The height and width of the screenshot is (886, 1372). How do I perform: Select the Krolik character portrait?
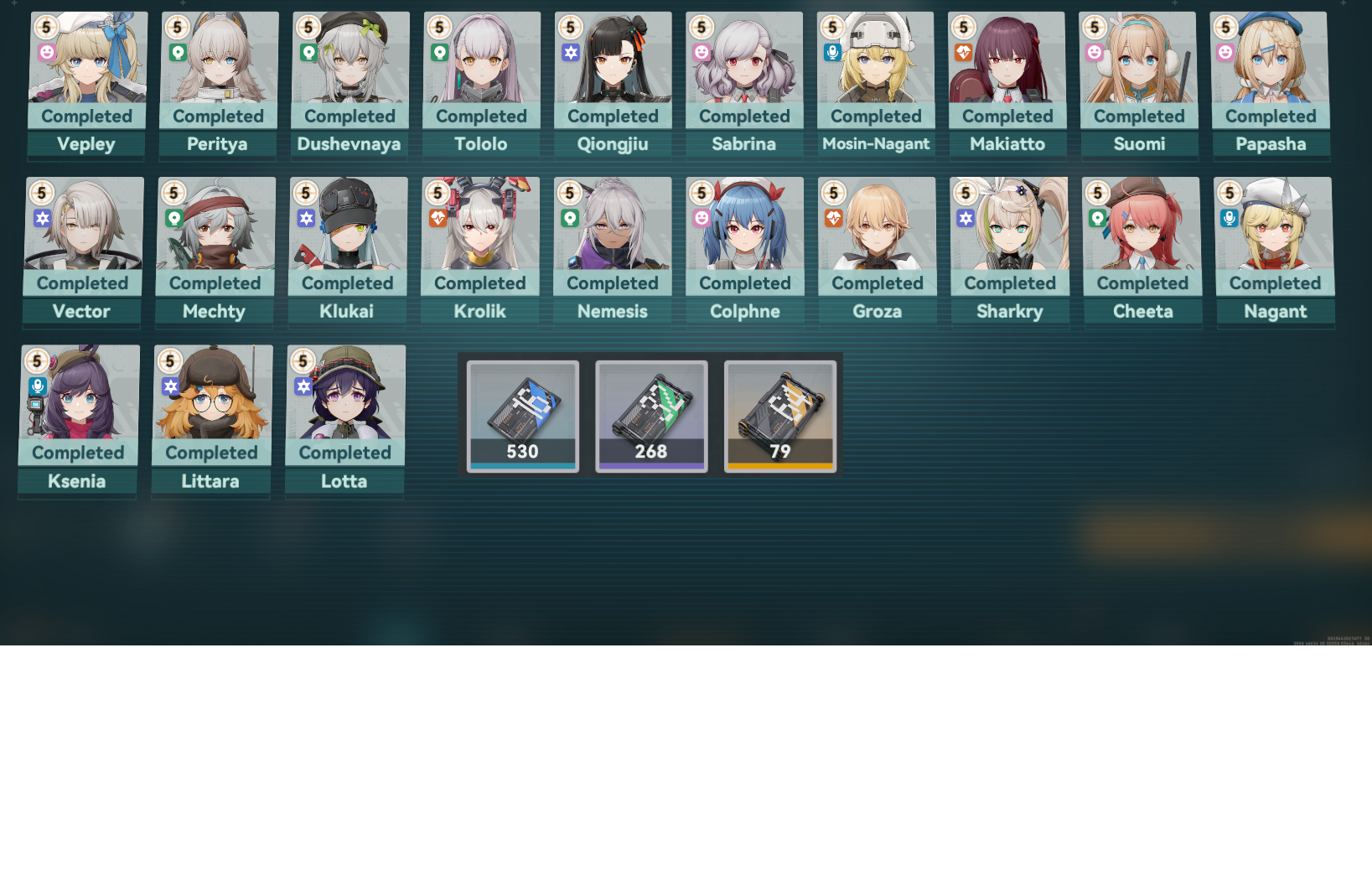pos(480,223)
